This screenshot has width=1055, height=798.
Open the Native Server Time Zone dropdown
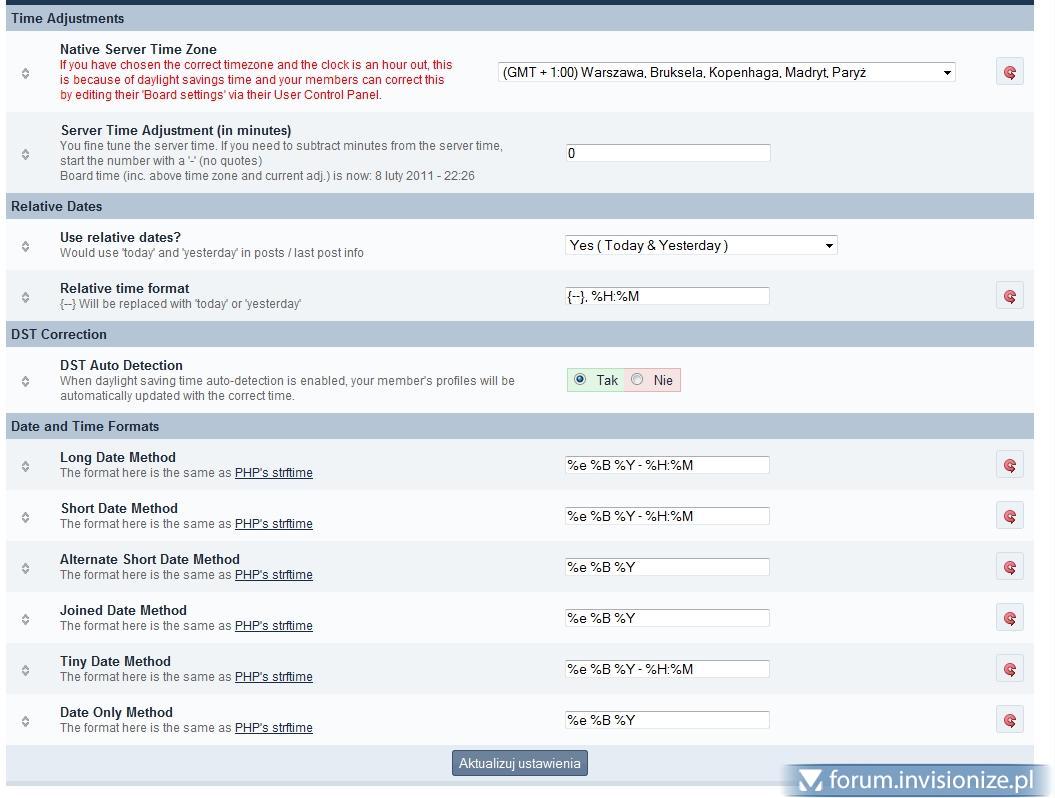click(x=726, y=72)
